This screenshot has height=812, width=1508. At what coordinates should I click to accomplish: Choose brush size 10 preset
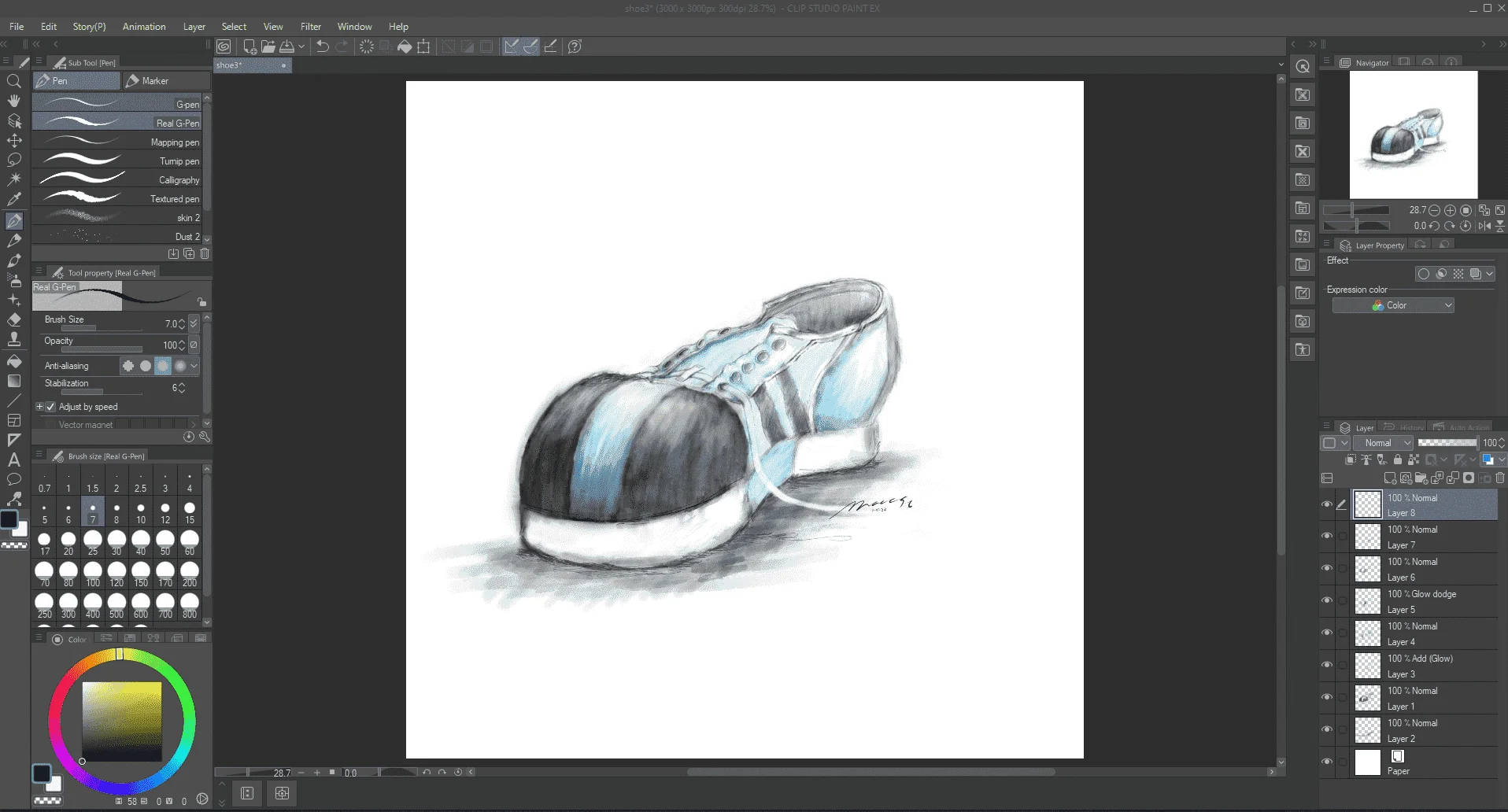tap(141, 512)
